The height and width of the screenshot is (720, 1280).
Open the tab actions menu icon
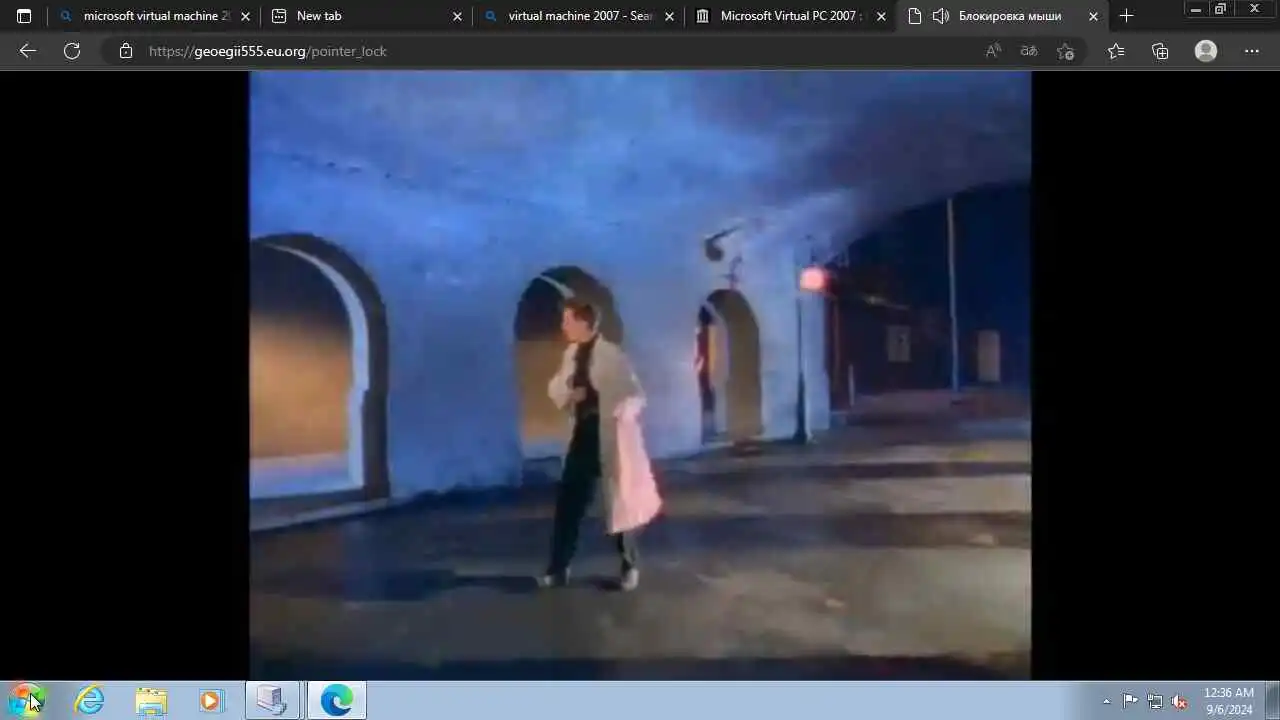[24, 16]
